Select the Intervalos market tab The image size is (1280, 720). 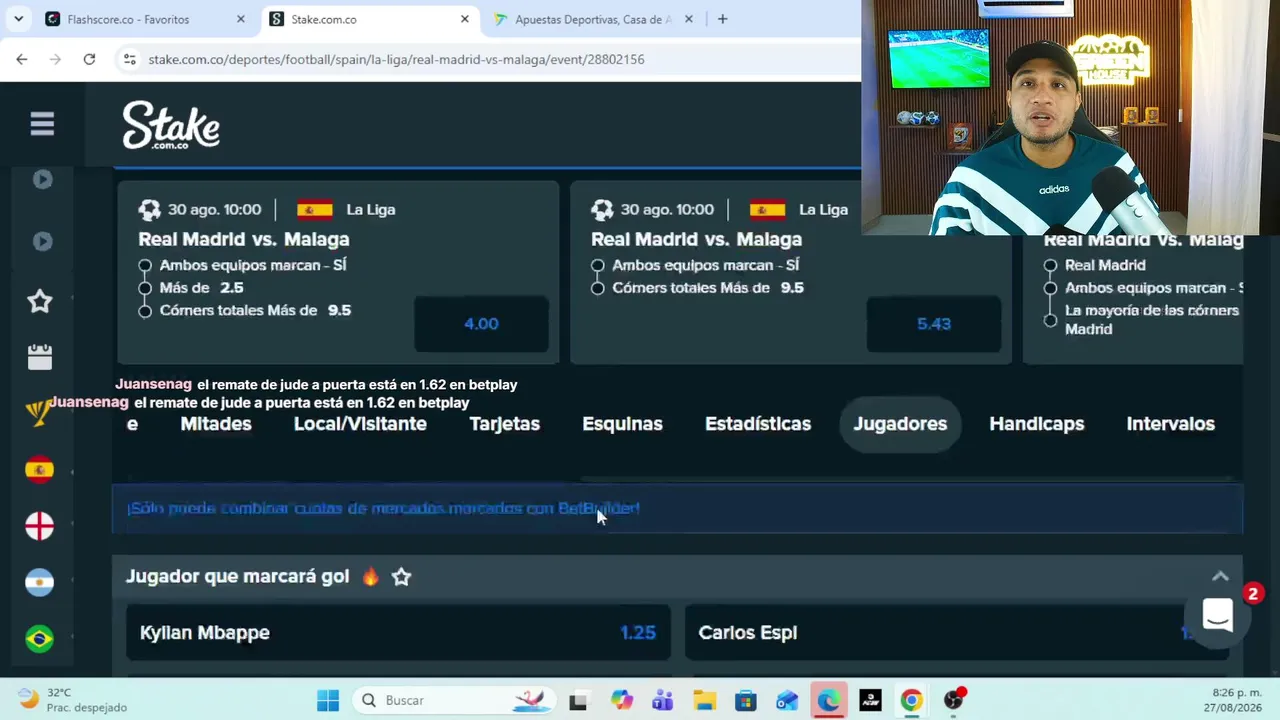(x=1171, y=424)
